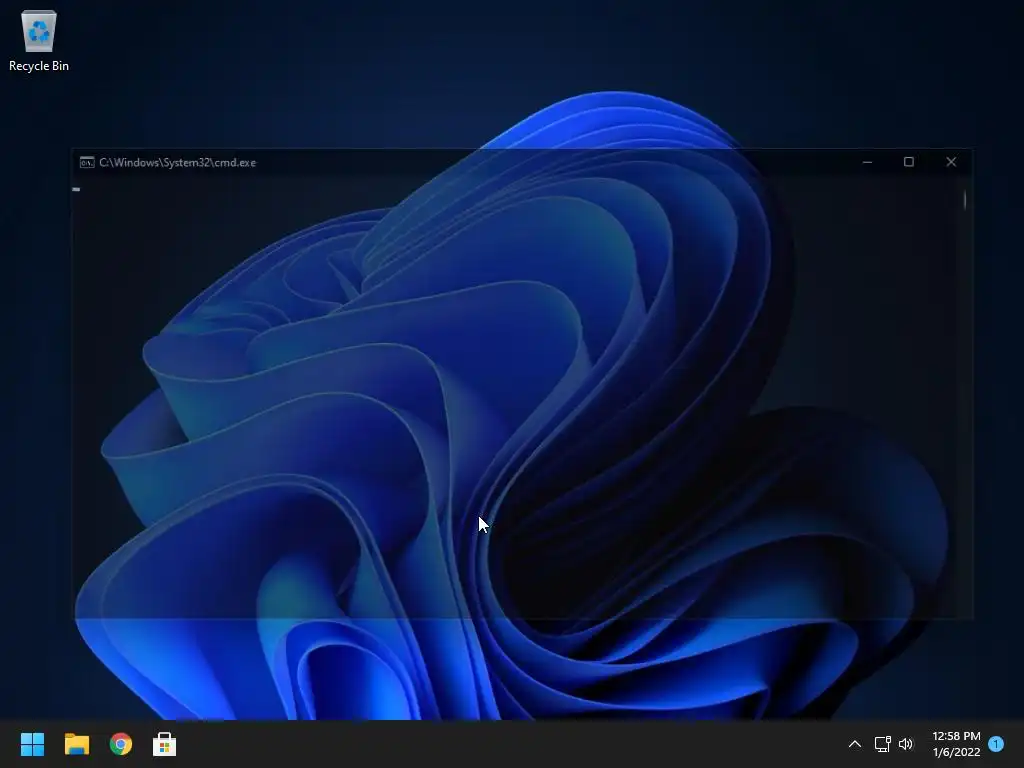Click the volume speaker icon
Viewport: 1024px width, 768px height.
point(906,744)
